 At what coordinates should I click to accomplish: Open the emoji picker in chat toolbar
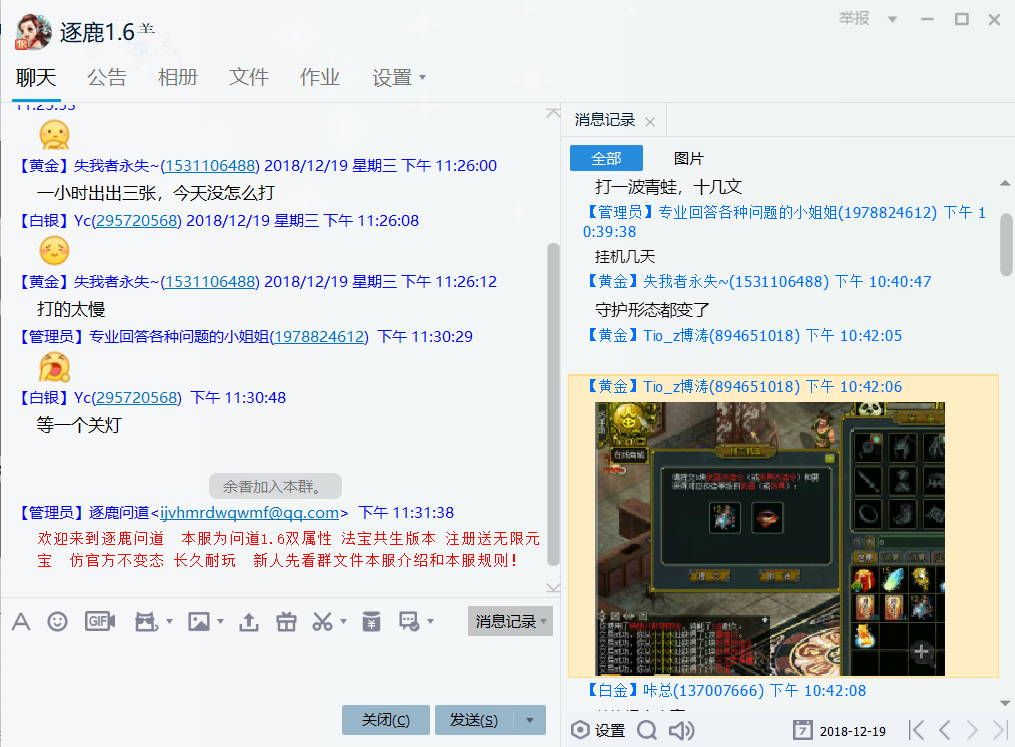(x=58, y=621)
